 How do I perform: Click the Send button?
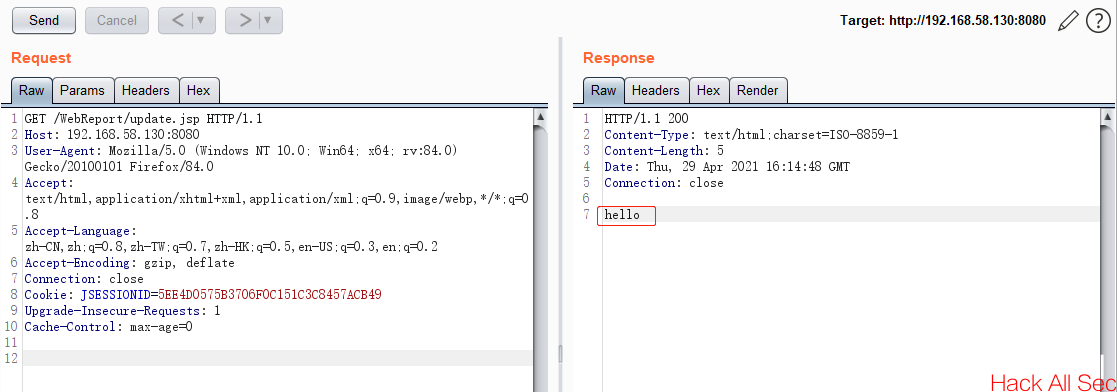pyautogui.click(x=44, y=21)
